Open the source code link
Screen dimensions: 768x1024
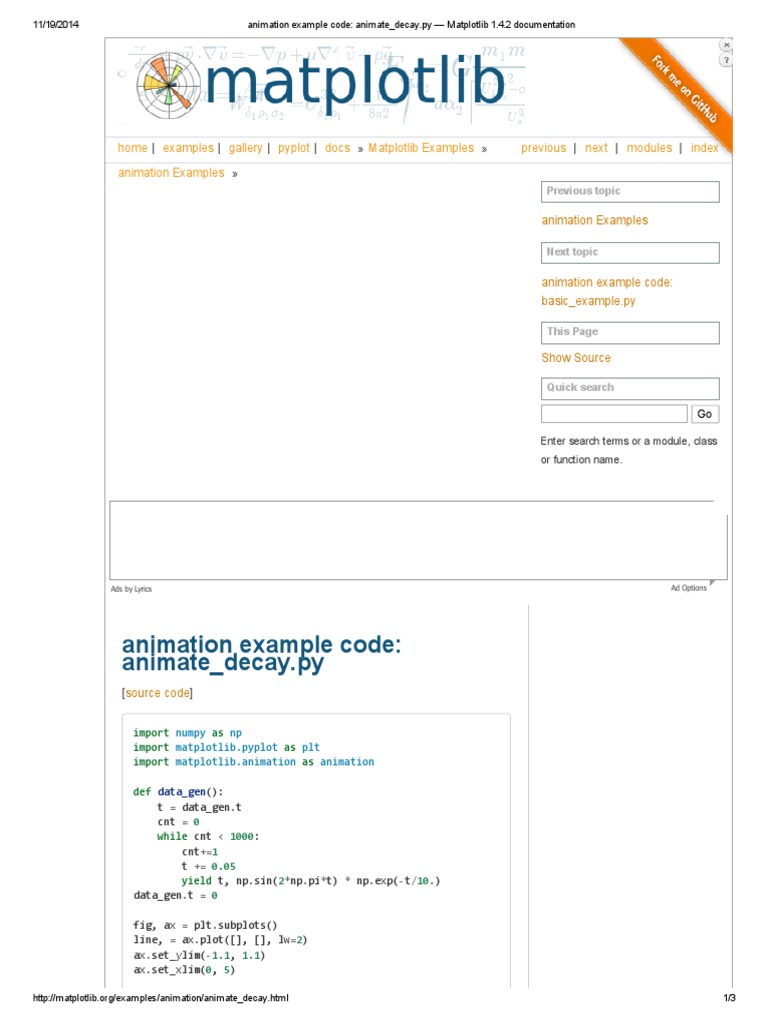pos(157,693)
